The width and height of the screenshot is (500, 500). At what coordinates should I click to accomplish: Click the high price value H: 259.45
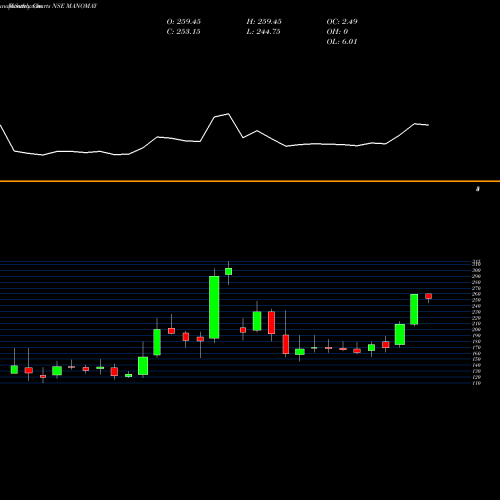tap(264, 22)
